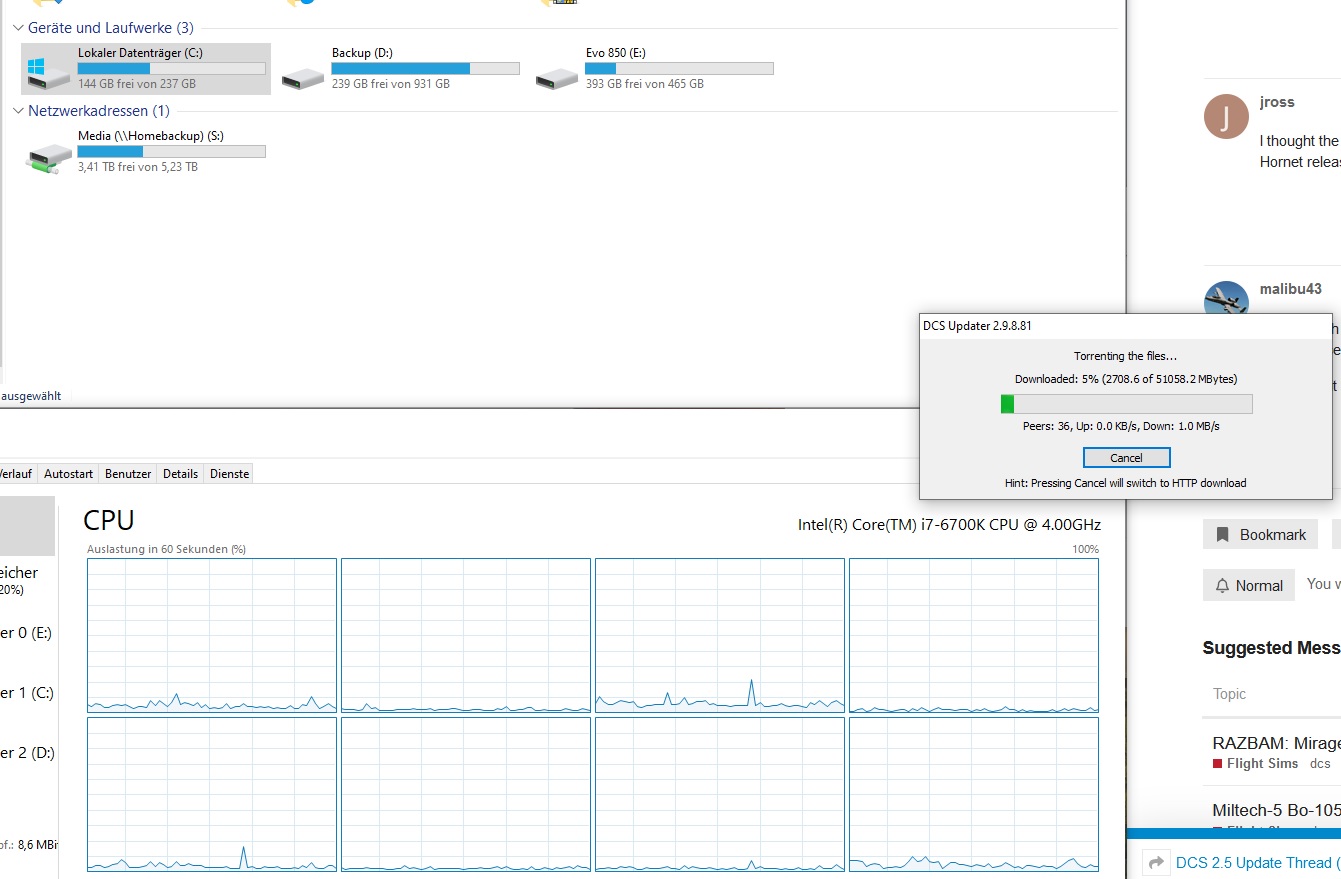
Task: Open the Details tab in Task Manager
Action: point(180,473)
